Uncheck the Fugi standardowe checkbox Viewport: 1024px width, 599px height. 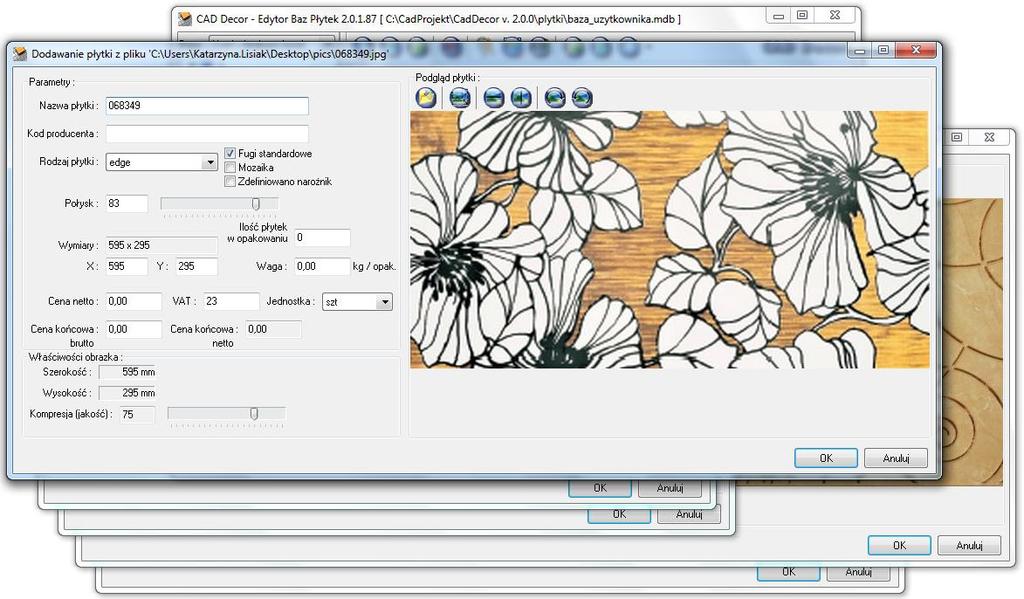coord(230,153)
